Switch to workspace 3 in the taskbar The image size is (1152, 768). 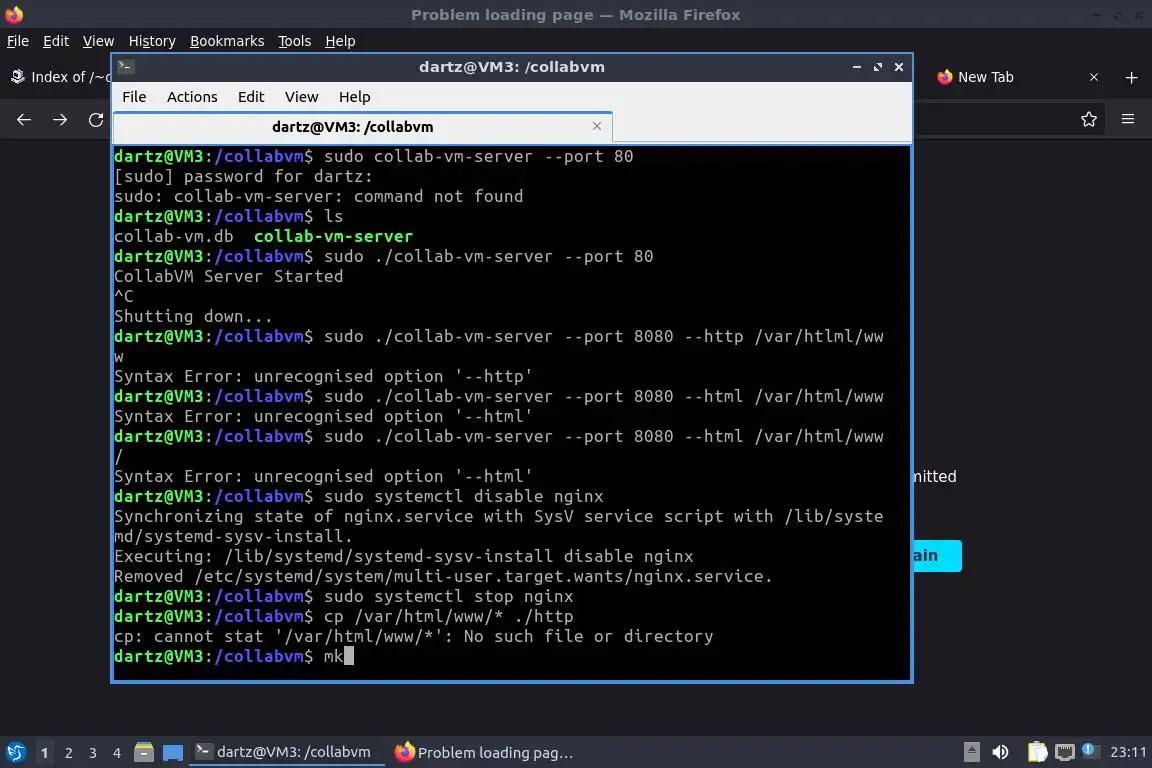[93, 753]
